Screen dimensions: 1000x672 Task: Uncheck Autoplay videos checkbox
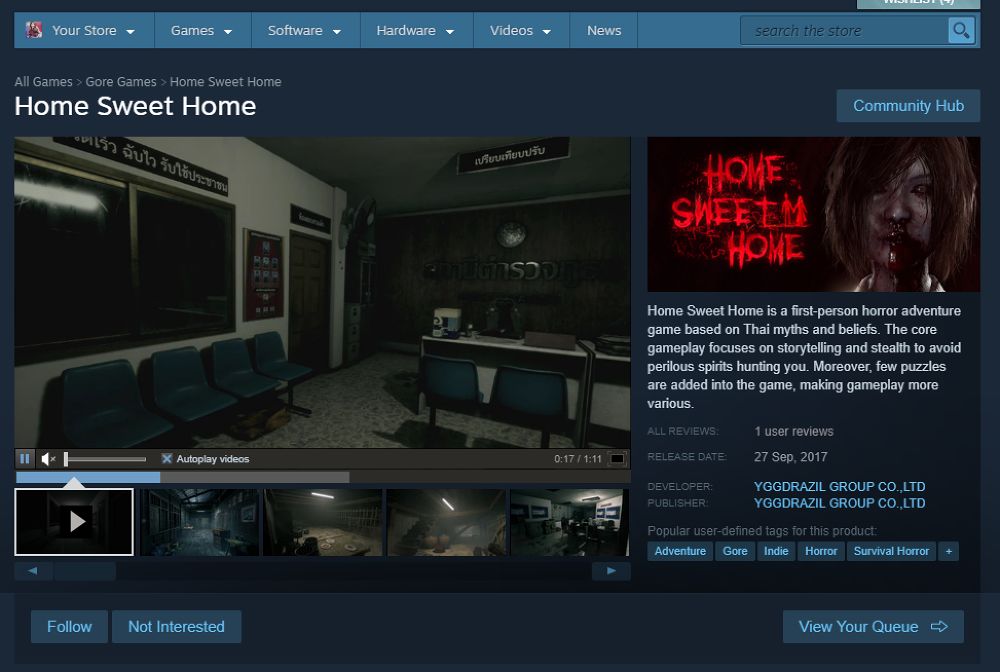click(x=167, y=459)
